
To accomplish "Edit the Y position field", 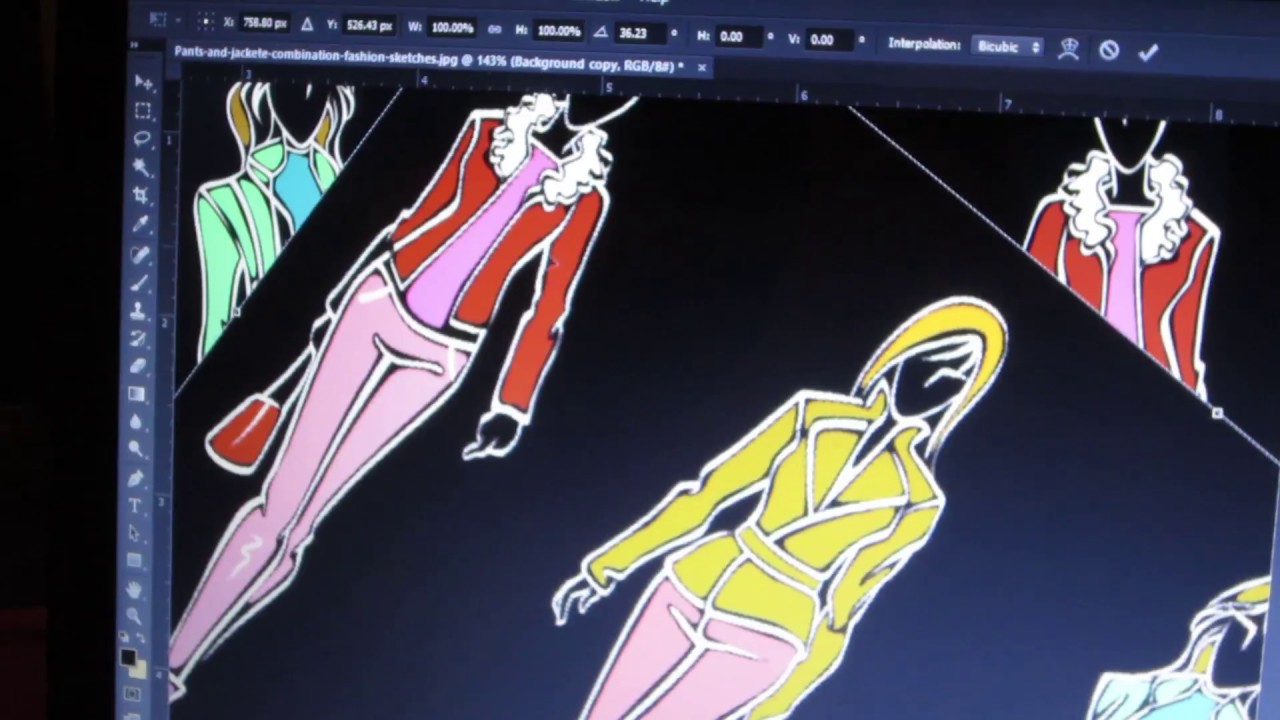I will tap(370, 26).
